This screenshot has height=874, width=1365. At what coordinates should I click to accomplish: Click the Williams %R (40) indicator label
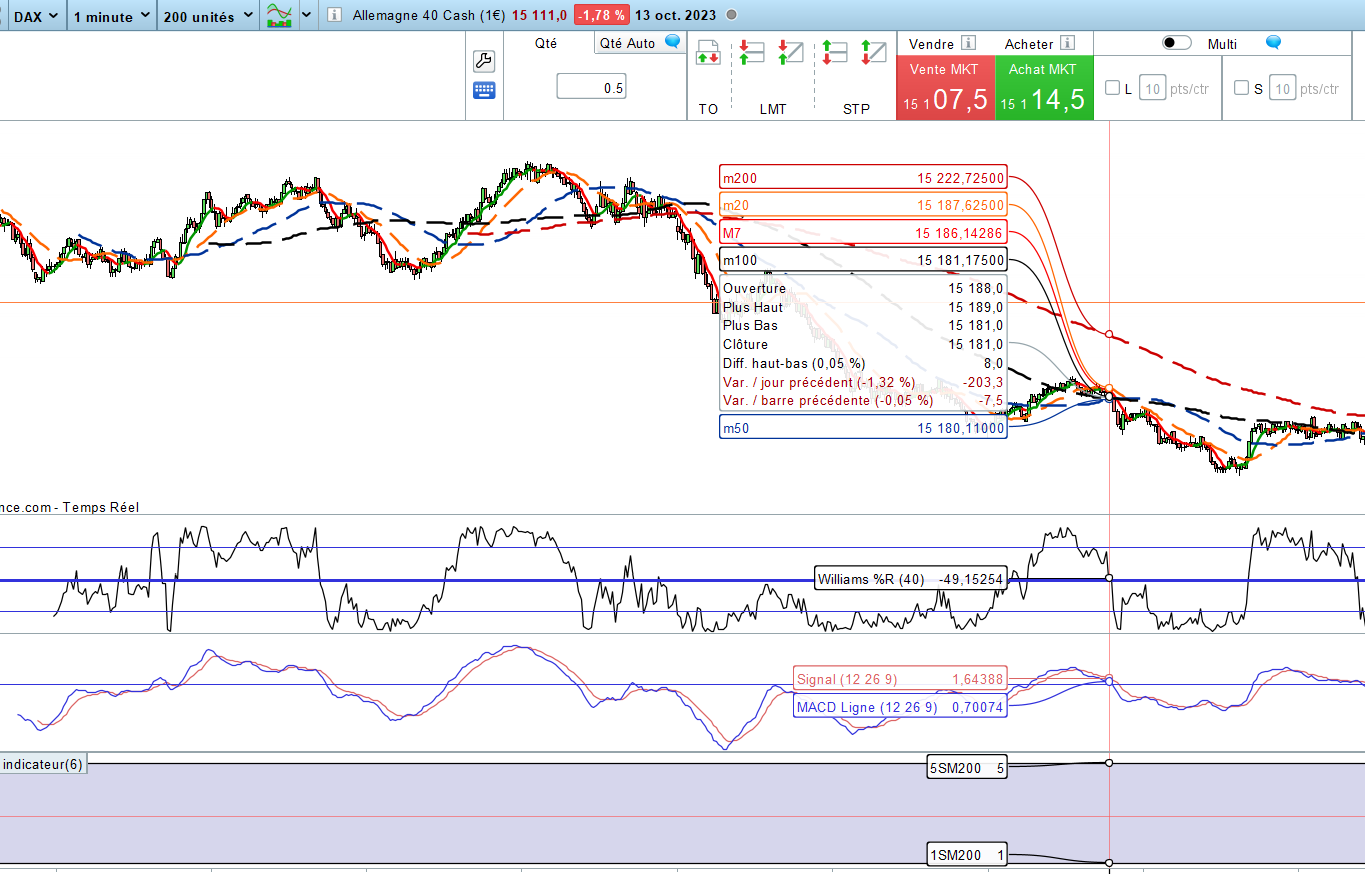(x=910, y=579)
